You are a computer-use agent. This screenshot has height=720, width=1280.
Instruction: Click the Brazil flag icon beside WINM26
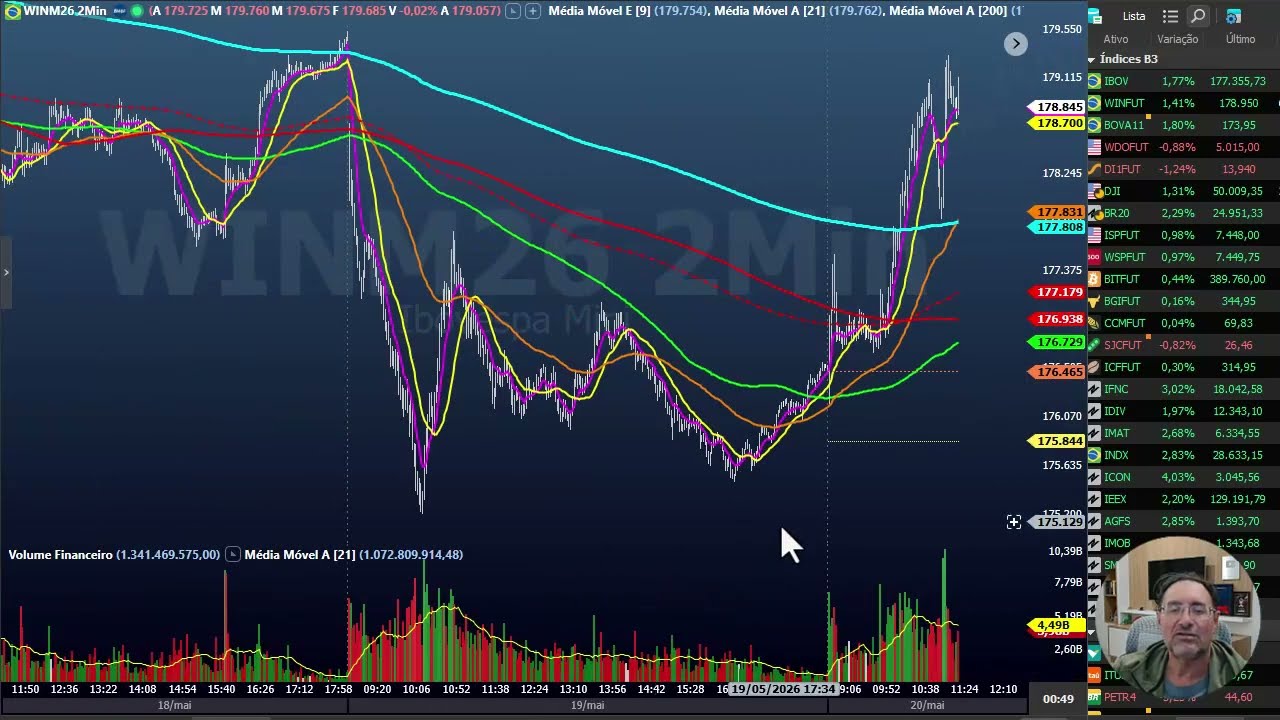12,11
